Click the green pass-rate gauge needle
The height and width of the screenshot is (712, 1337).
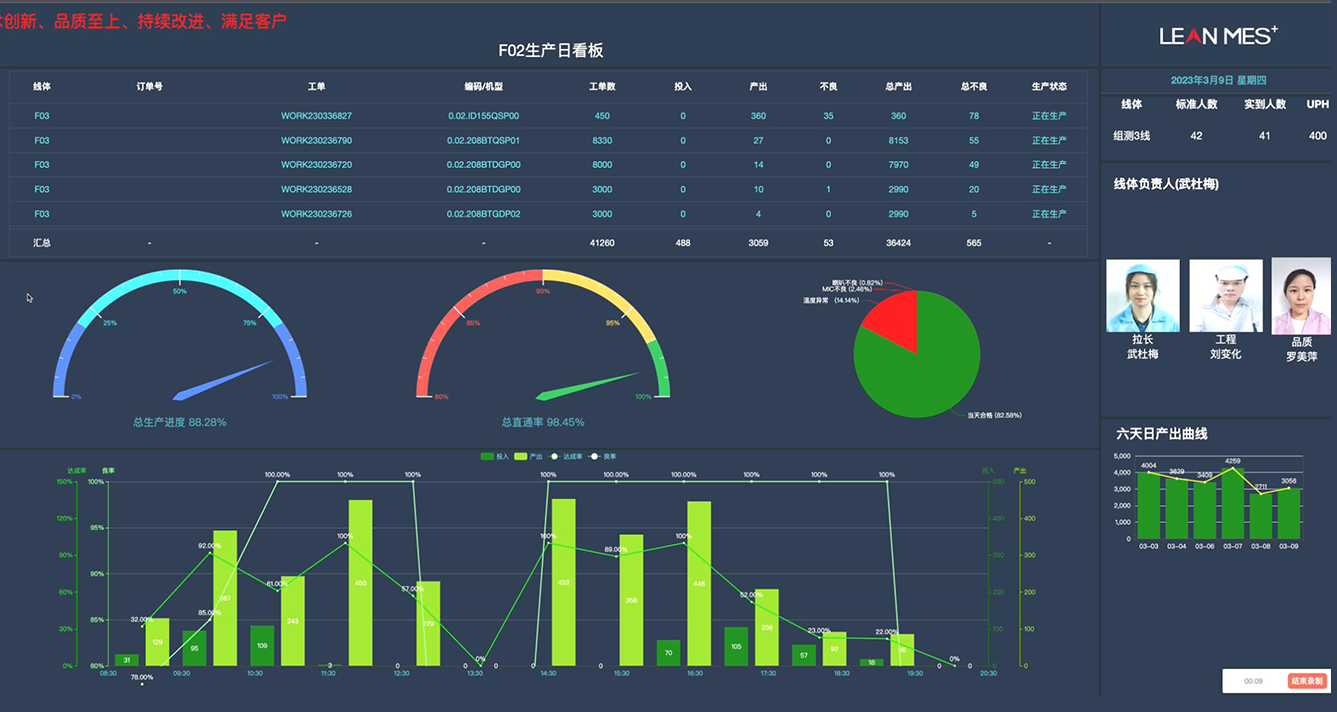pyautogui.click(x=588, y=386)
